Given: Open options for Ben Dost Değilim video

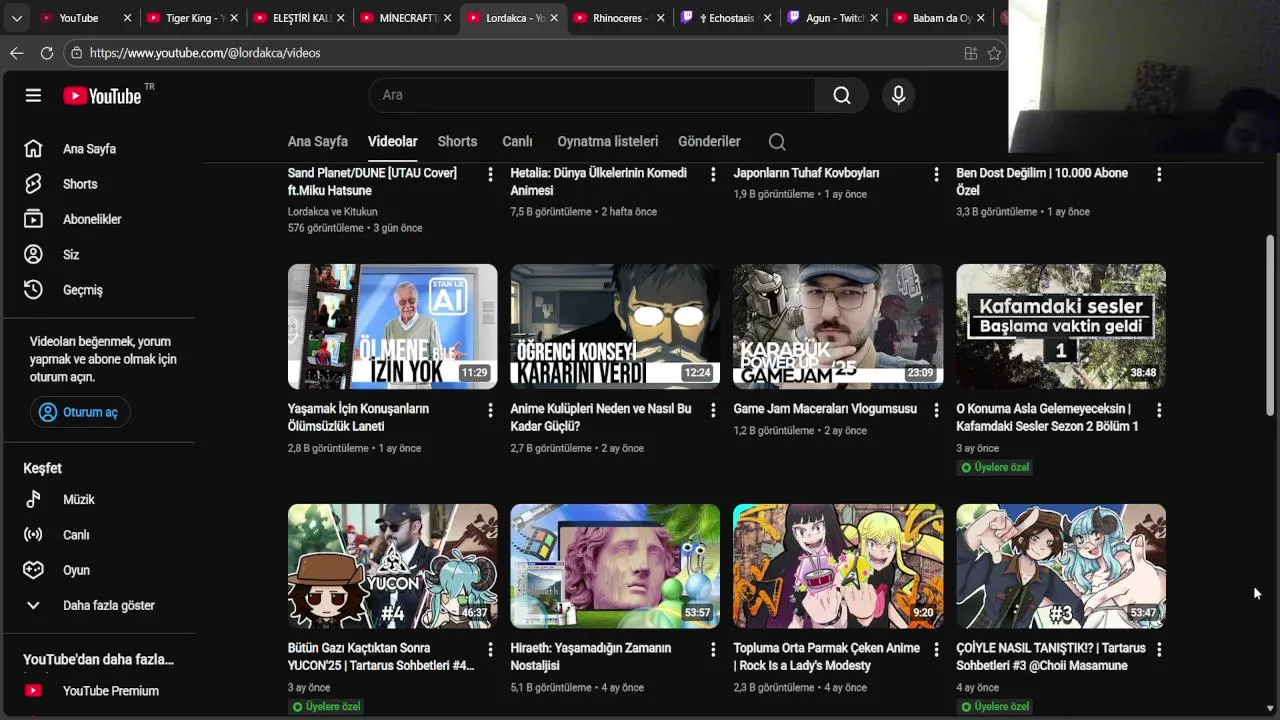Looking at the screenshot, I should click(1159, 174).
